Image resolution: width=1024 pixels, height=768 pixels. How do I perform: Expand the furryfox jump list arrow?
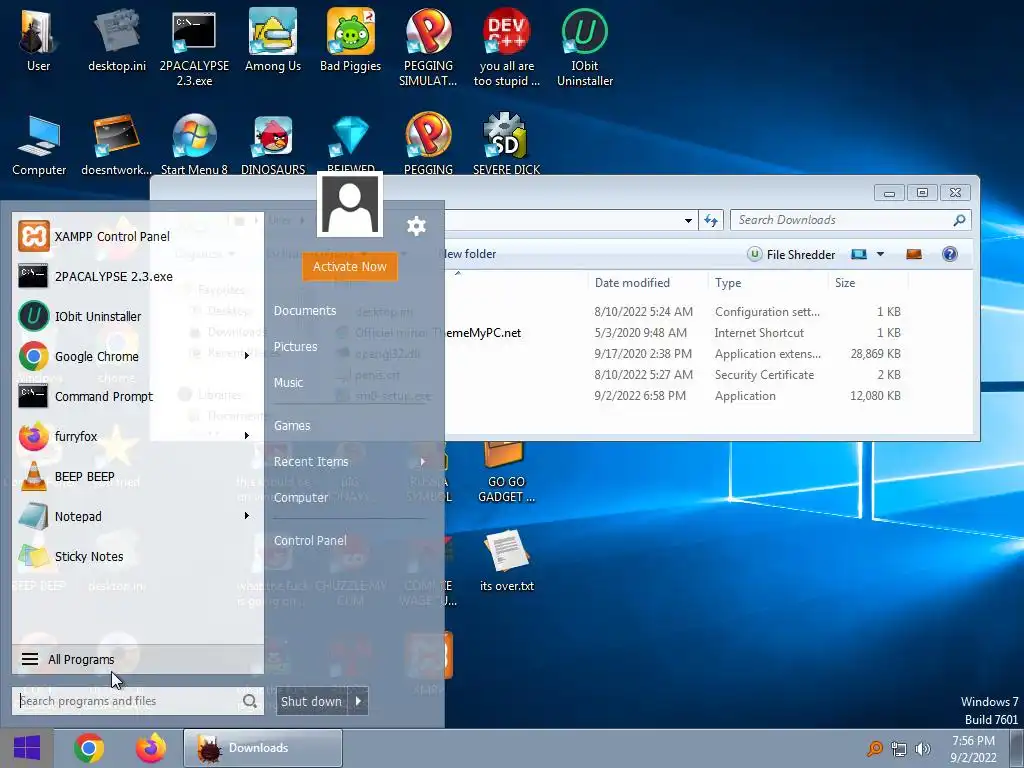[247, 436]
